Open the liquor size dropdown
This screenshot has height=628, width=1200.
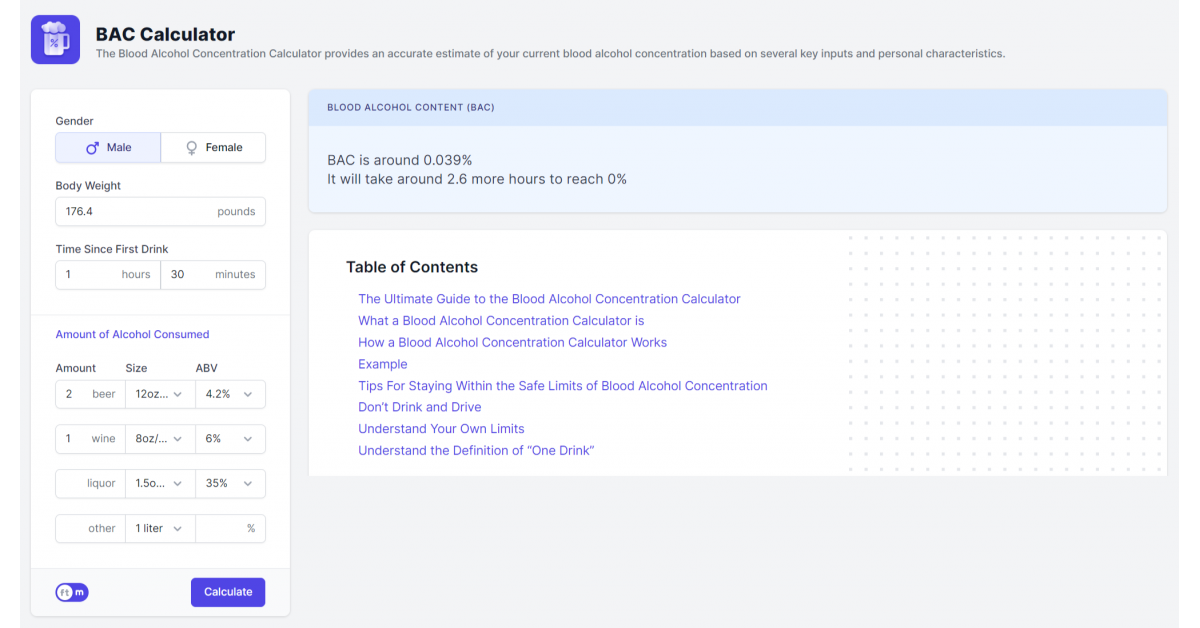pyautogui.click(x=159, y=484)
